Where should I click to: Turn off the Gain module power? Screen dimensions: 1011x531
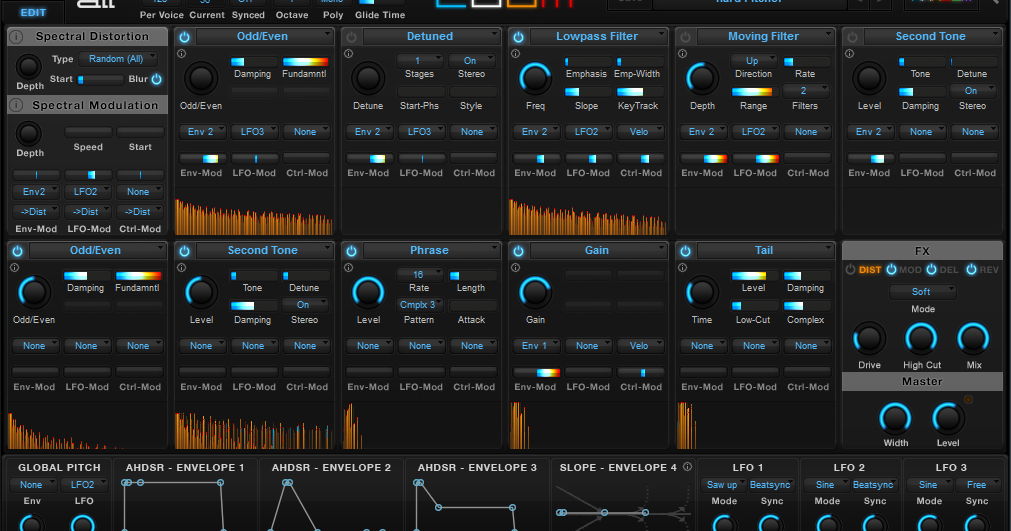(x=518, y=251)
